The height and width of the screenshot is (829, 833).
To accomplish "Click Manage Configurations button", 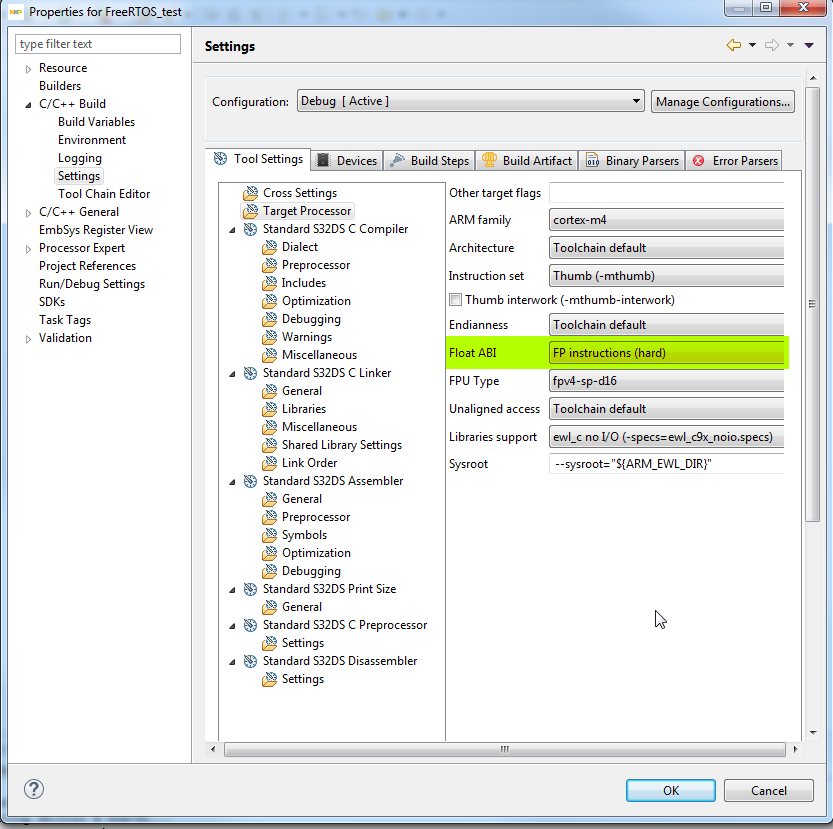I will point(722,101).
